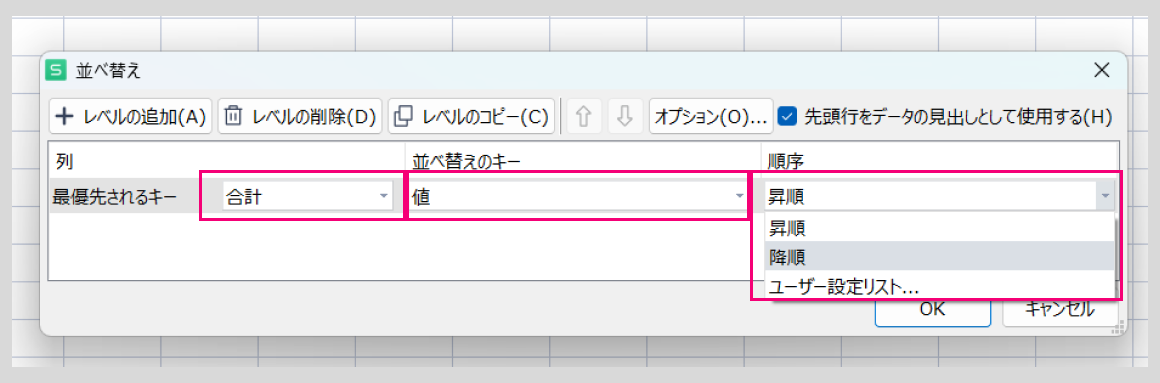Click the green S app icon in title bar

(x=55, y=70)
